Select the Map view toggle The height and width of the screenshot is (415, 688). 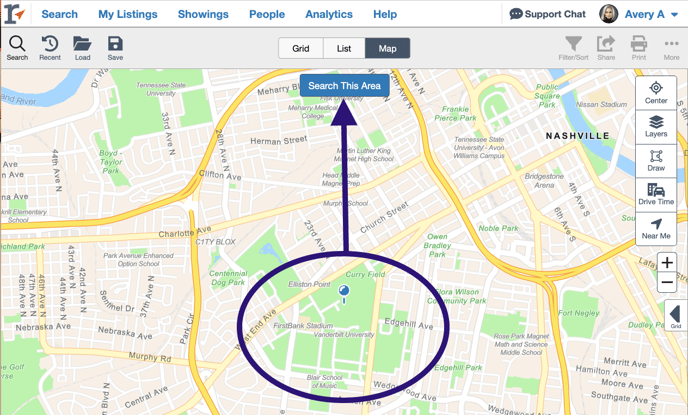pyautogui.click(x=387, y=48)
